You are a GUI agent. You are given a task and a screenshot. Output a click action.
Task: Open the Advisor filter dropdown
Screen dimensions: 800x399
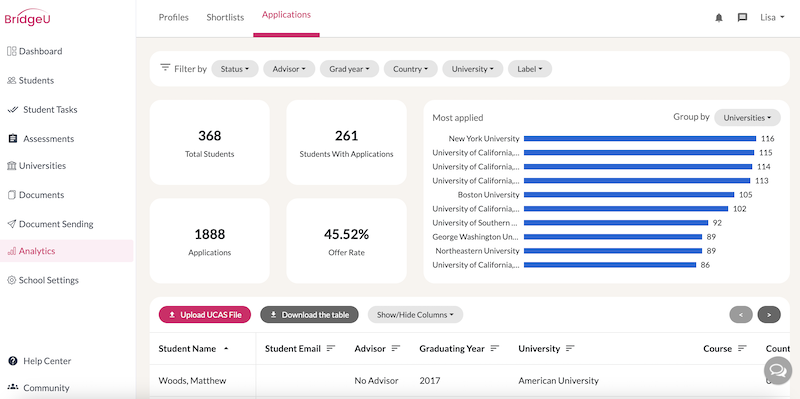(289, 69)
